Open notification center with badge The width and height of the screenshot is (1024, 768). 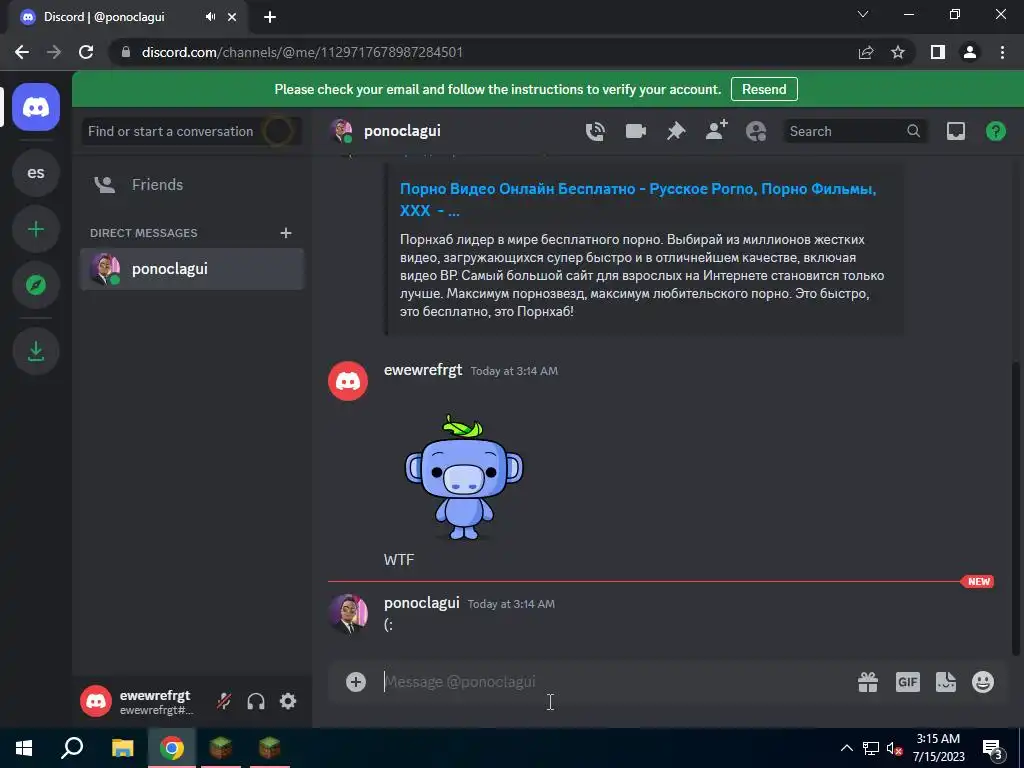coord(992,749)
